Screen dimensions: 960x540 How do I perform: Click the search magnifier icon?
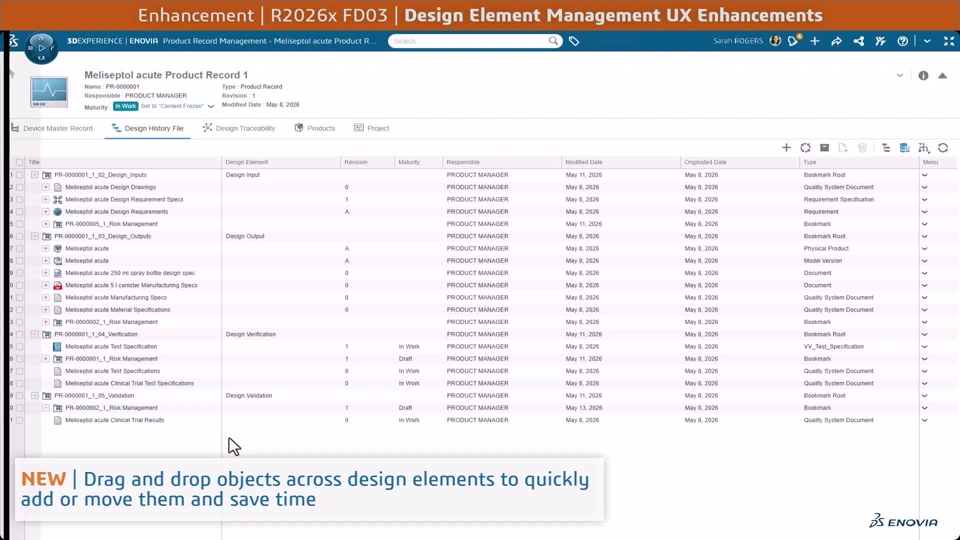point(553,41)
